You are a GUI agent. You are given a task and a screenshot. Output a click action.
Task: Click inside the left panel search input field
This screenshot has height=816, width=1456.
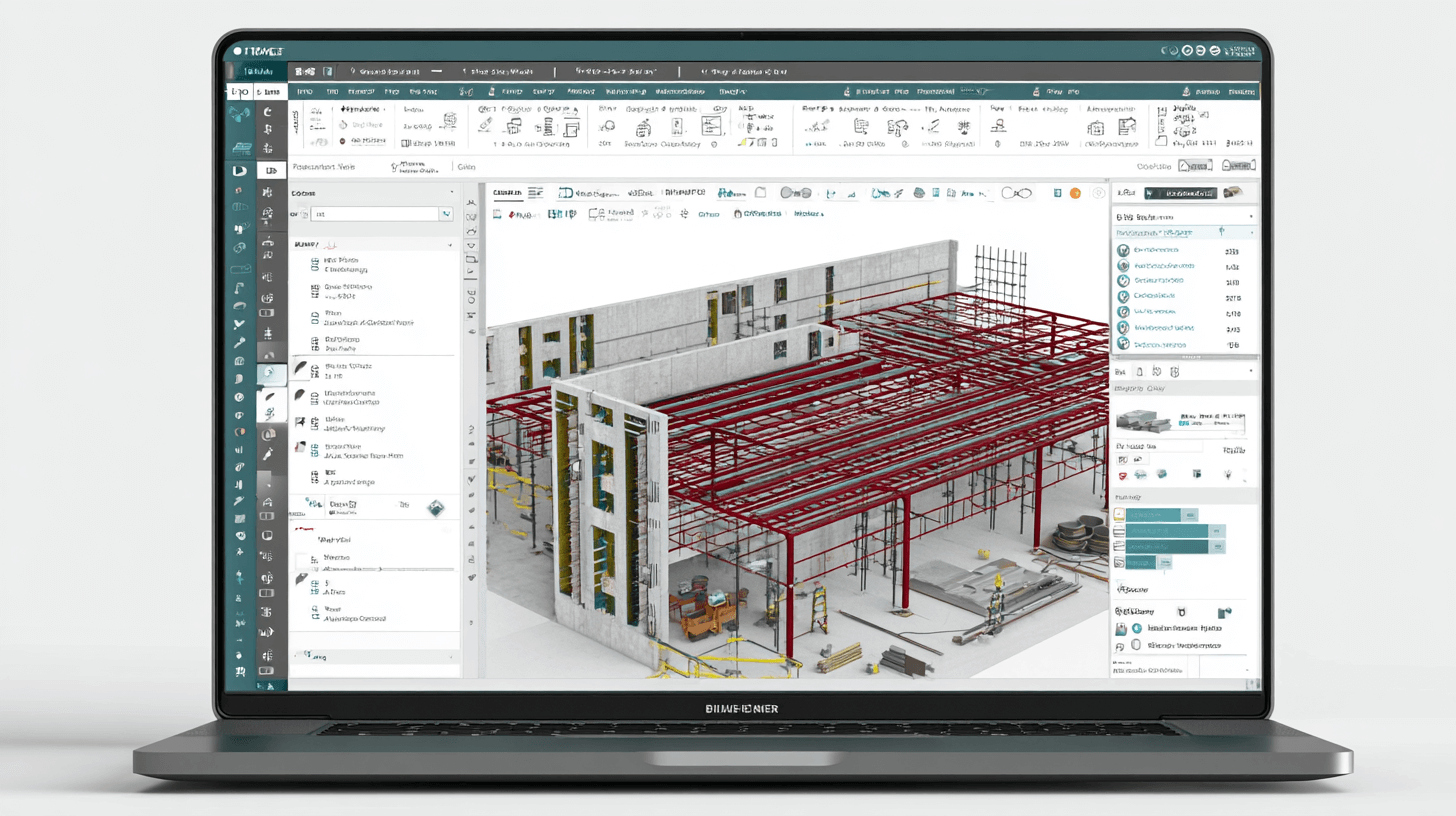point(375,214)
